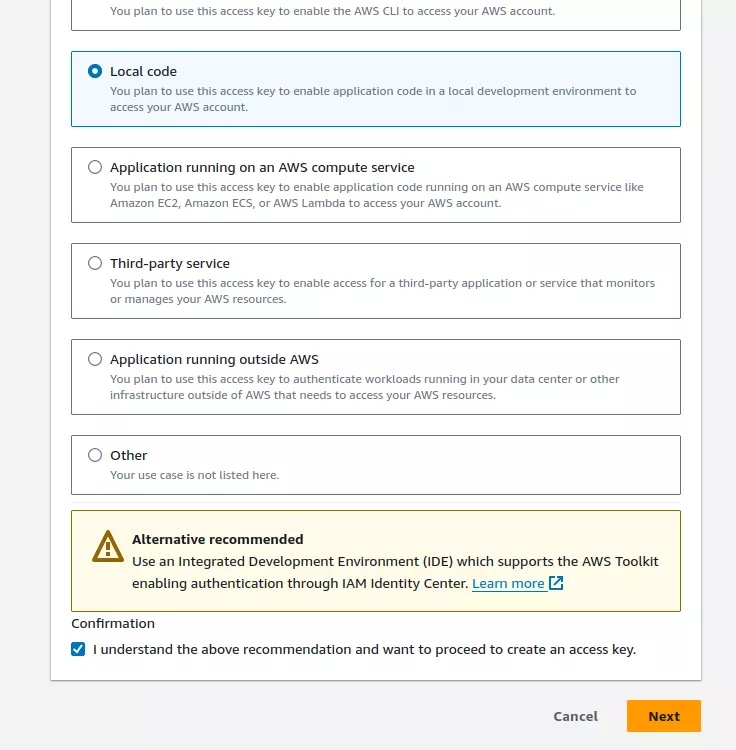The width and height of the screenshot is (736, 750).
Task: Click the Amazon EC2, ECS, Lambda description text
Action: pos(377,195)
